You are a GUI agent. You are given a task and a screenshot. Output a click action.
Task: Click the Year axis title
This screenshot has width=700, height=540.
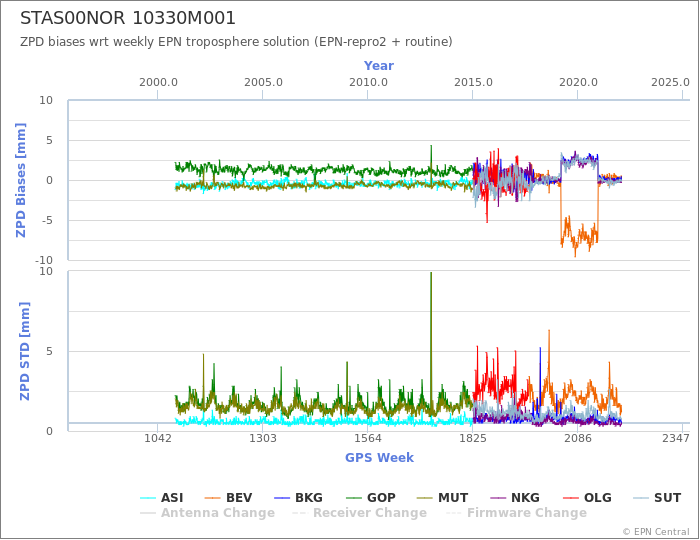[379, 66]
